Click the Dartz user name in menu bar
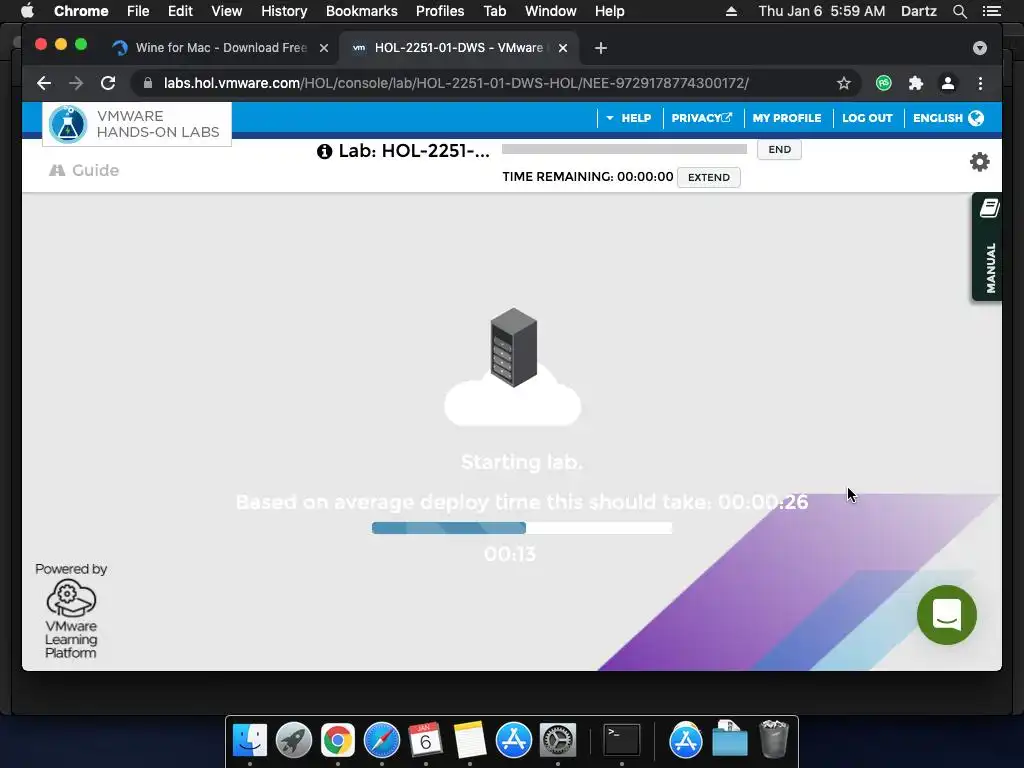This screenshot has height=768, width=1024. [x=918, y=11]
